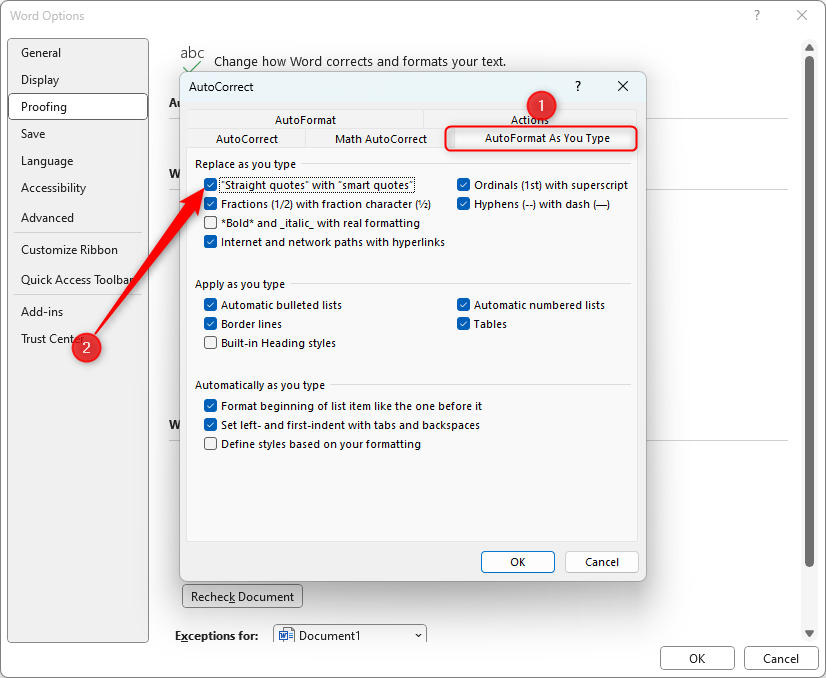Click the Word Options help question mark
Viewport: 826px width, 678px height.
click(758, 16)
